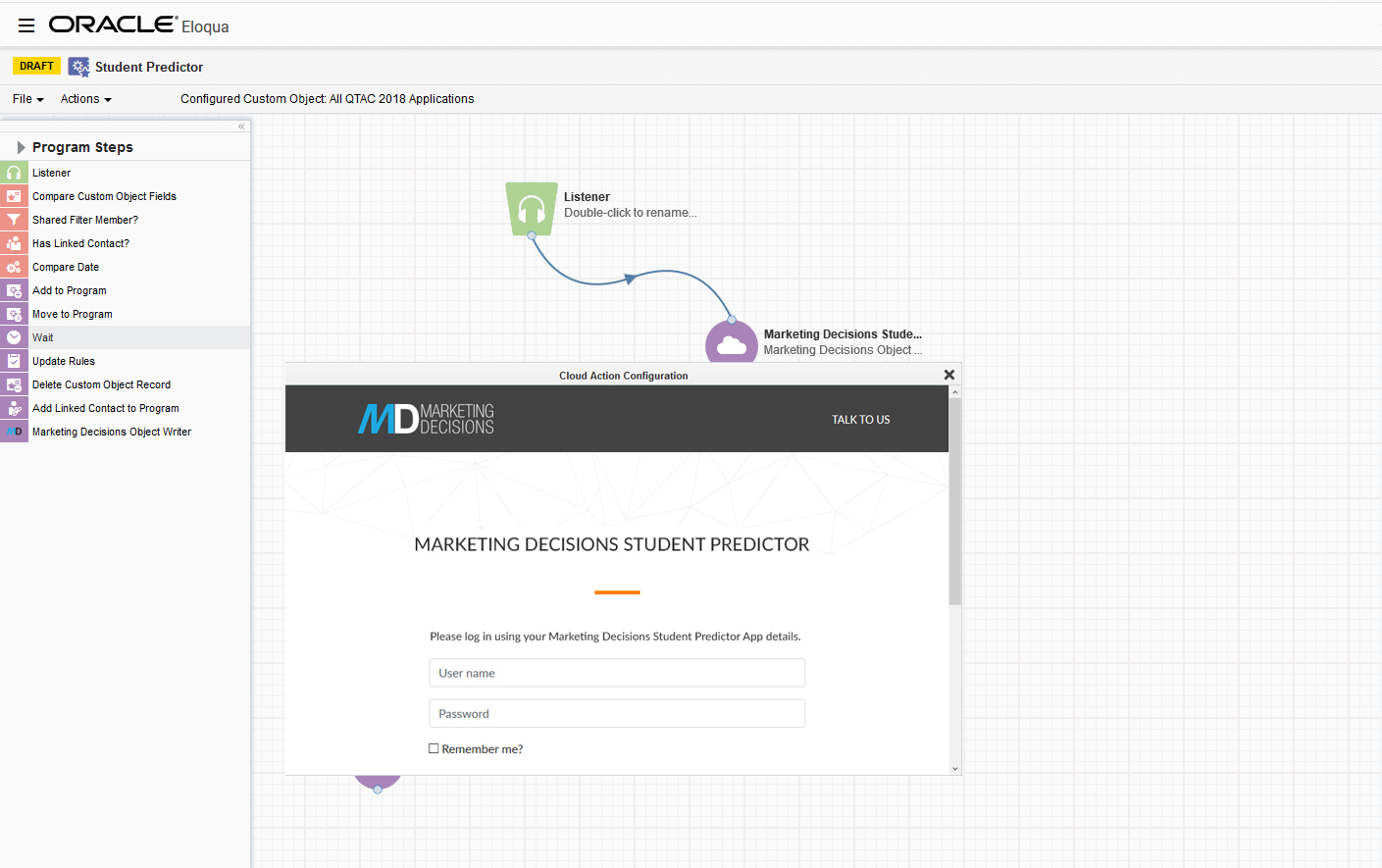Click the green Listener node on canvas
The width and height of the screenshot is (1382, 868).
(x=531, y=208)
